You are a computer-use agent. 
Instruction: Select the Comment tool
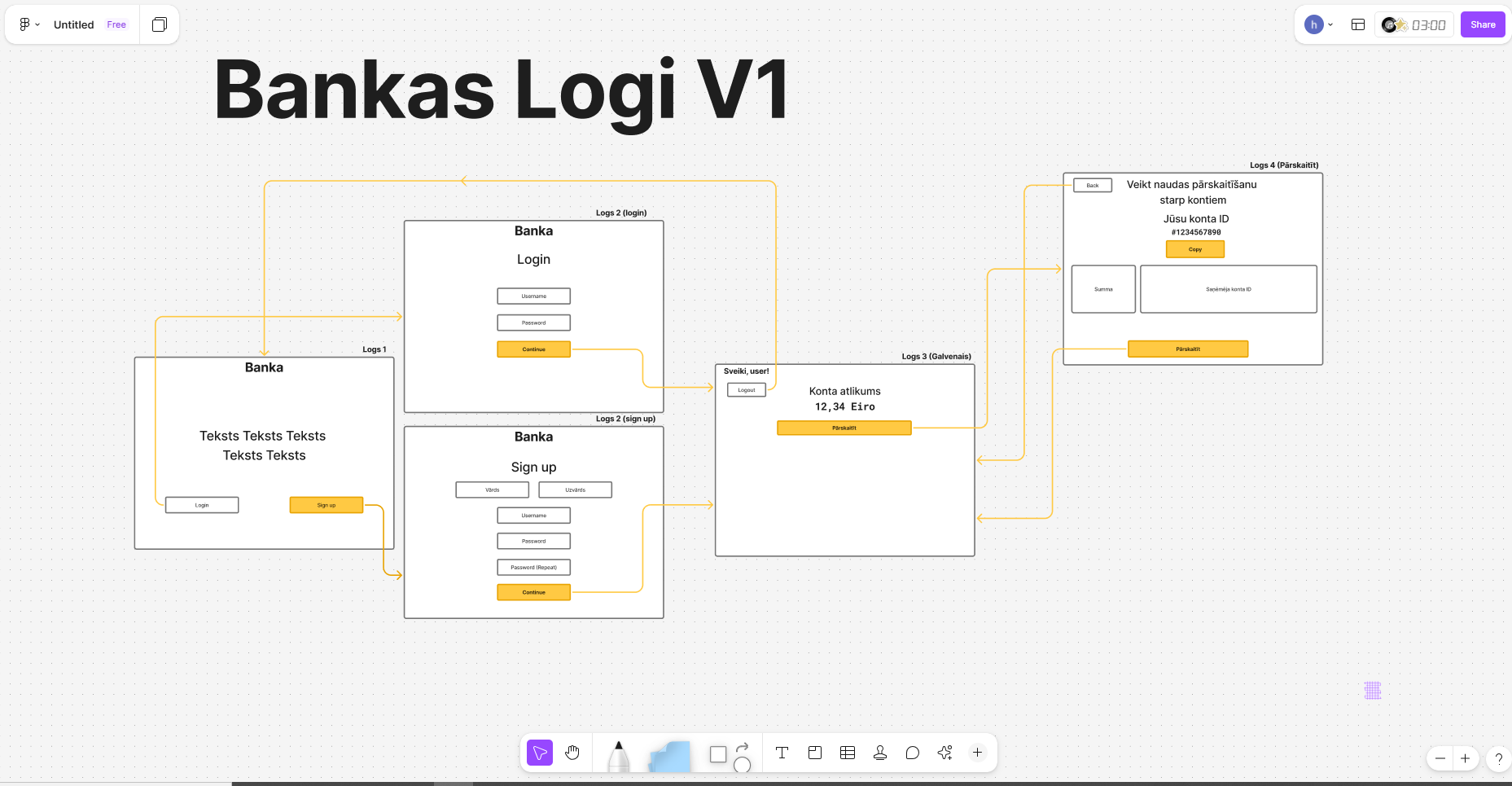tap(913, 753)
